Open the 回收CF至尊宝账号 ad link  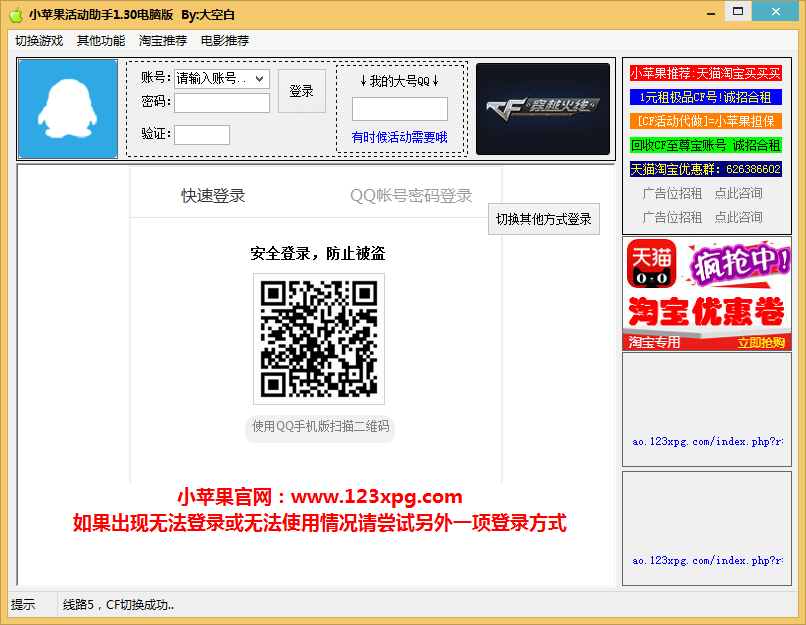706,145
